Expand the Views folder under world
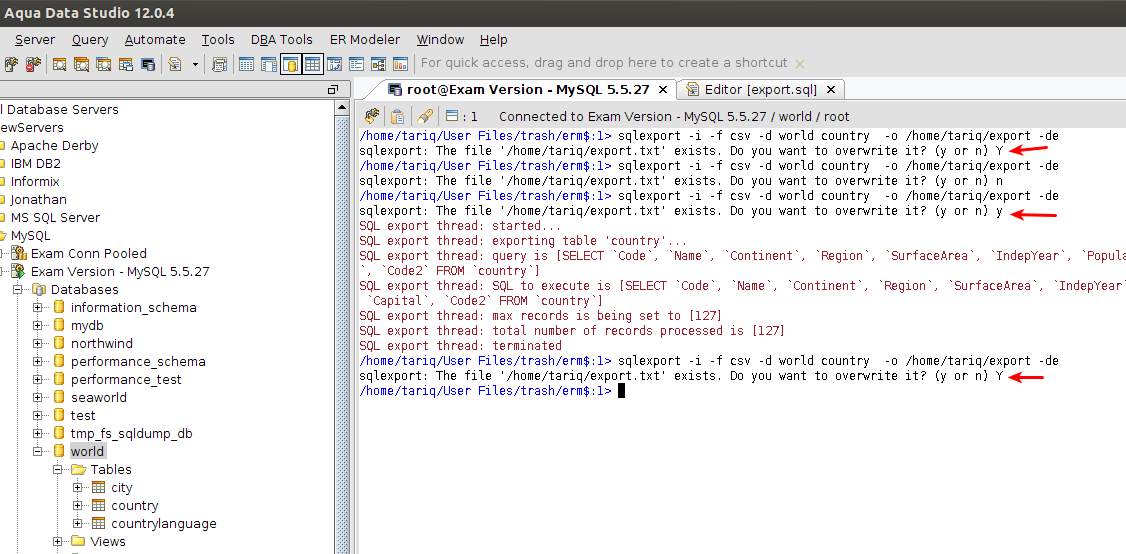Image resolution: width=1126 pixels, height=554 pixels. point(57,541)
